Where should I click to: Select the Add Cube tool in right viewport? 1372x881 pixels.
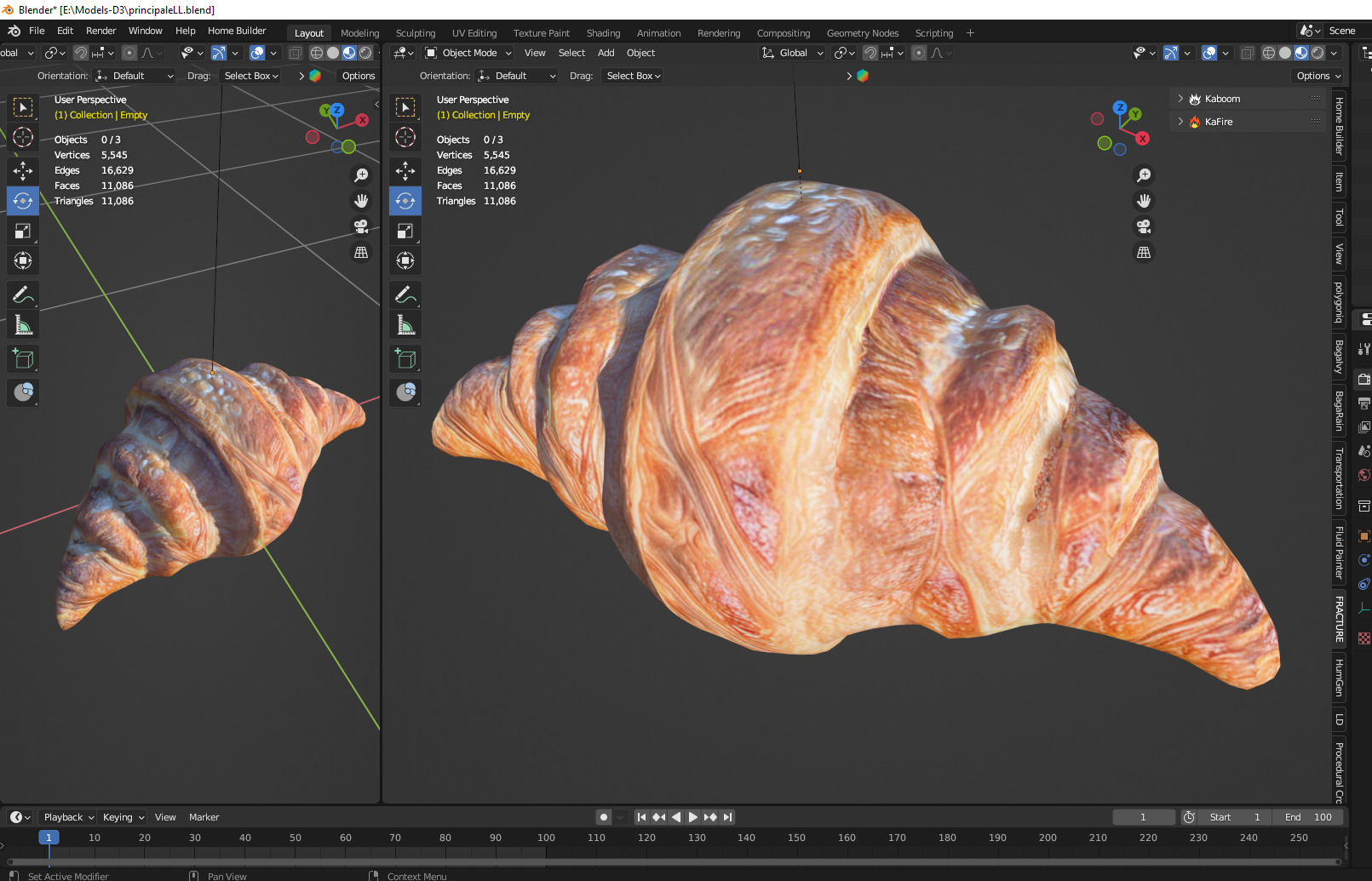coord(405,358)
